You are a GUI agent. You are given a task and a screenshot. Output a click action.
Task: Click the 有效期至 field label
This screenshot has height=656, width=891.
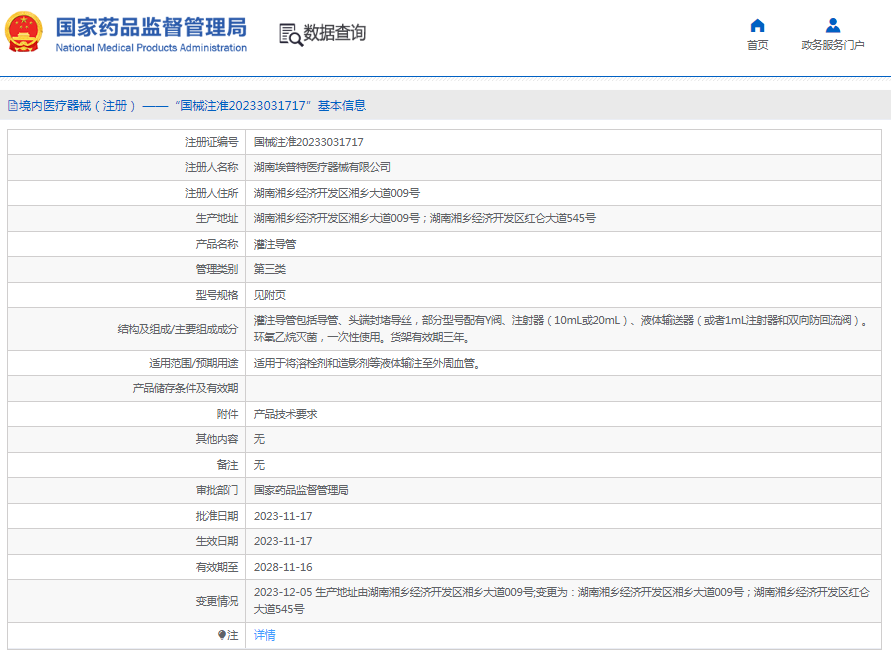[217, 567]
